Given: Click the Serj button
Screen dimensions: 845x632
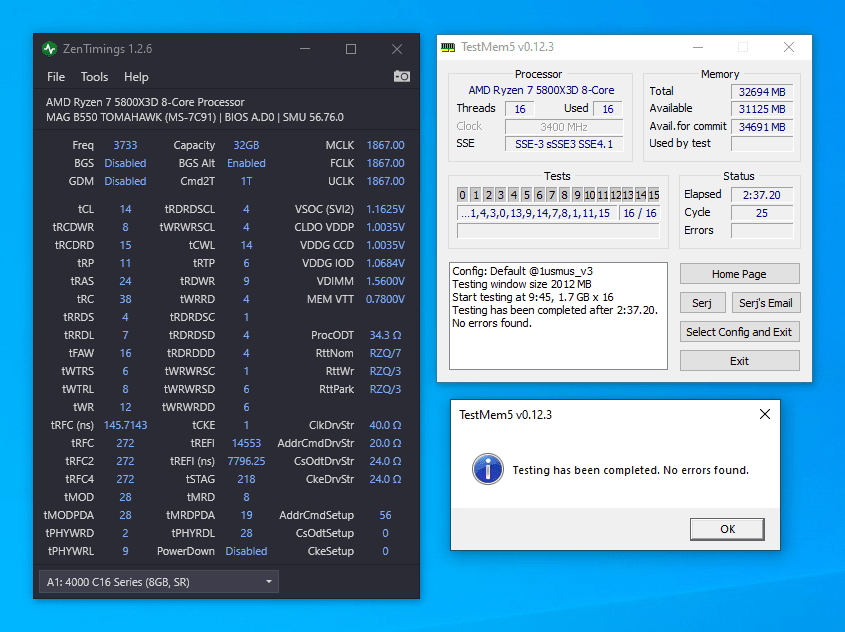Looking at the screenshot, I should pyautogui.click(x=702, y=303).
